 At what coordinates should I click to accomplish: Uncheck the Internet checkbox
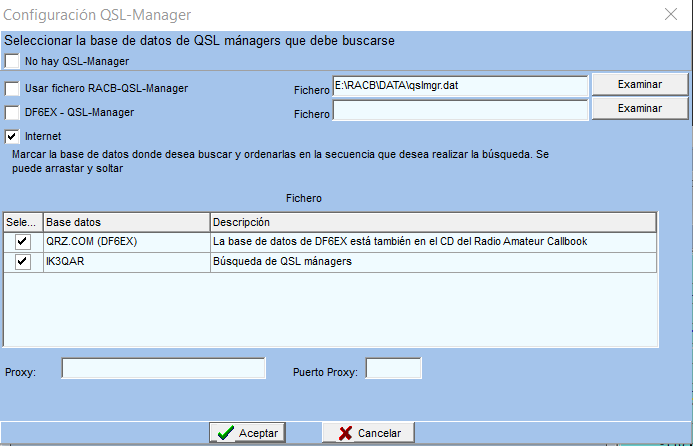(12, 135)
